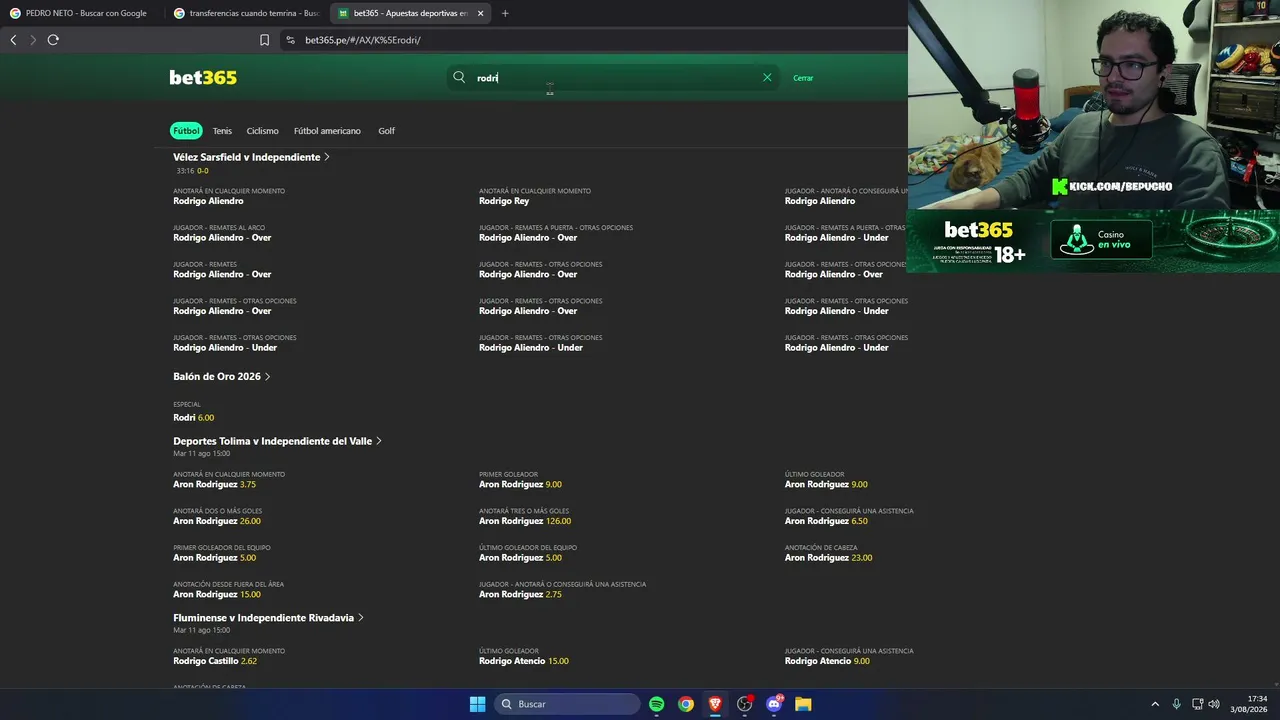
Task: Open Google Chrome from the taskbar
Action: (x=686, y=704)
